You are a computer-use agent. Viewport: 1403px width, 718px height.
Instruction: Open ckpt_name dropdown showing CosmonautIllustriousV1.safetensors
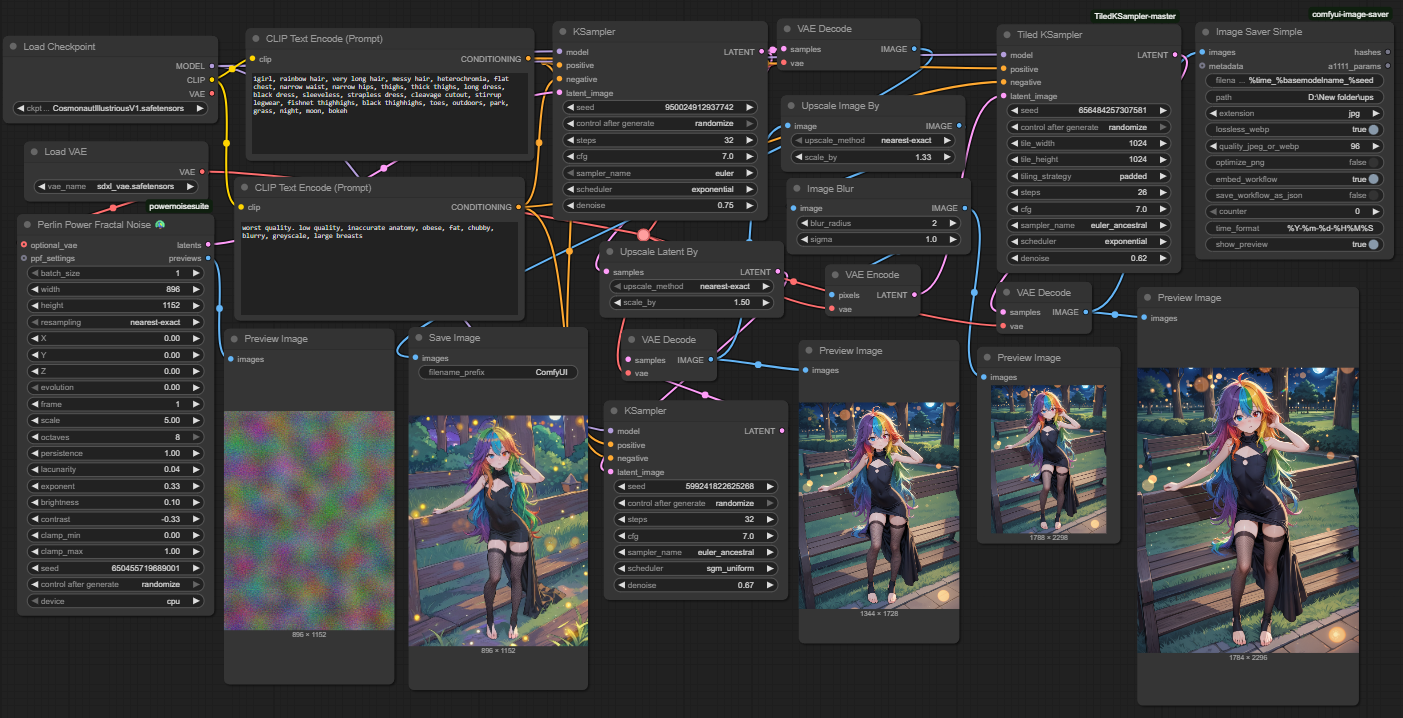pyautogui.click(x=112, y=108)
